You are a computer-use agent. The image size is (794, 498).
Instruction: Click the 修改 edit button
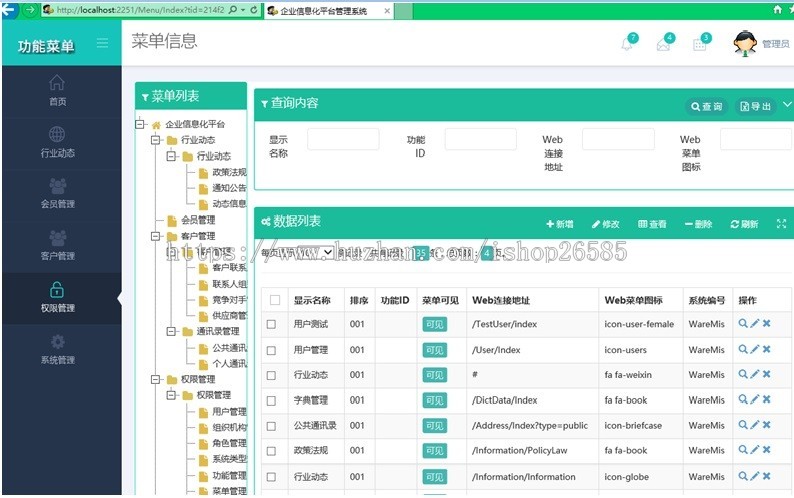pos(605,224)
